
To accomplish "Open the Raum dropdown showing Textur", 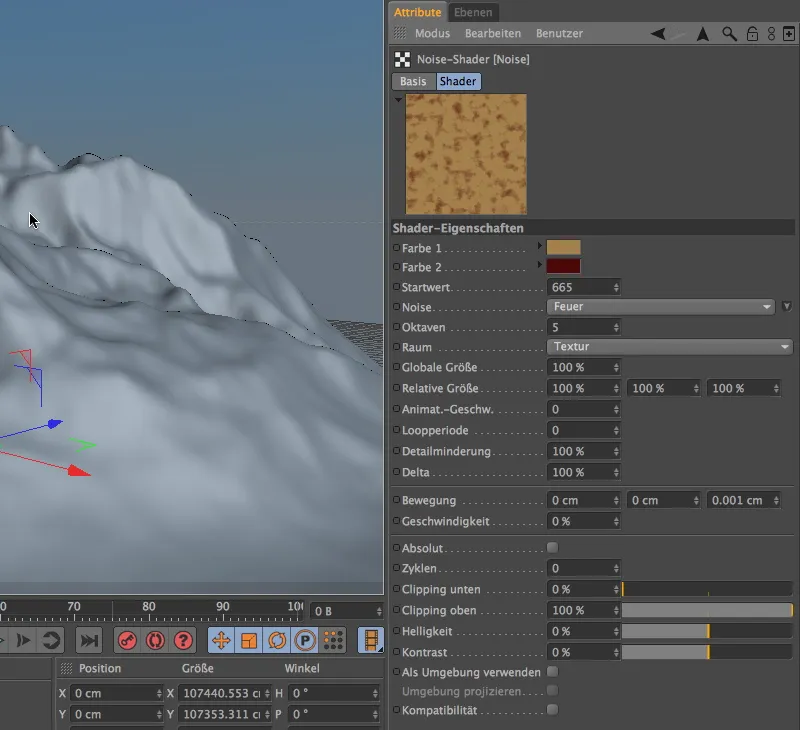I will click(670, 347).
